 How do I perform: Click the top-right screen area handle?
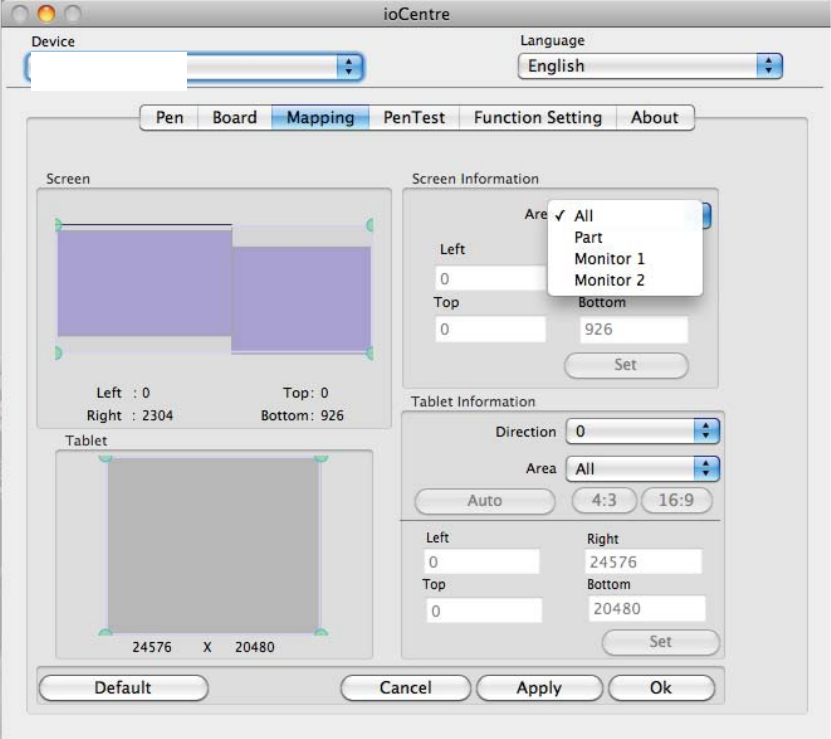[x=370, y=225]
